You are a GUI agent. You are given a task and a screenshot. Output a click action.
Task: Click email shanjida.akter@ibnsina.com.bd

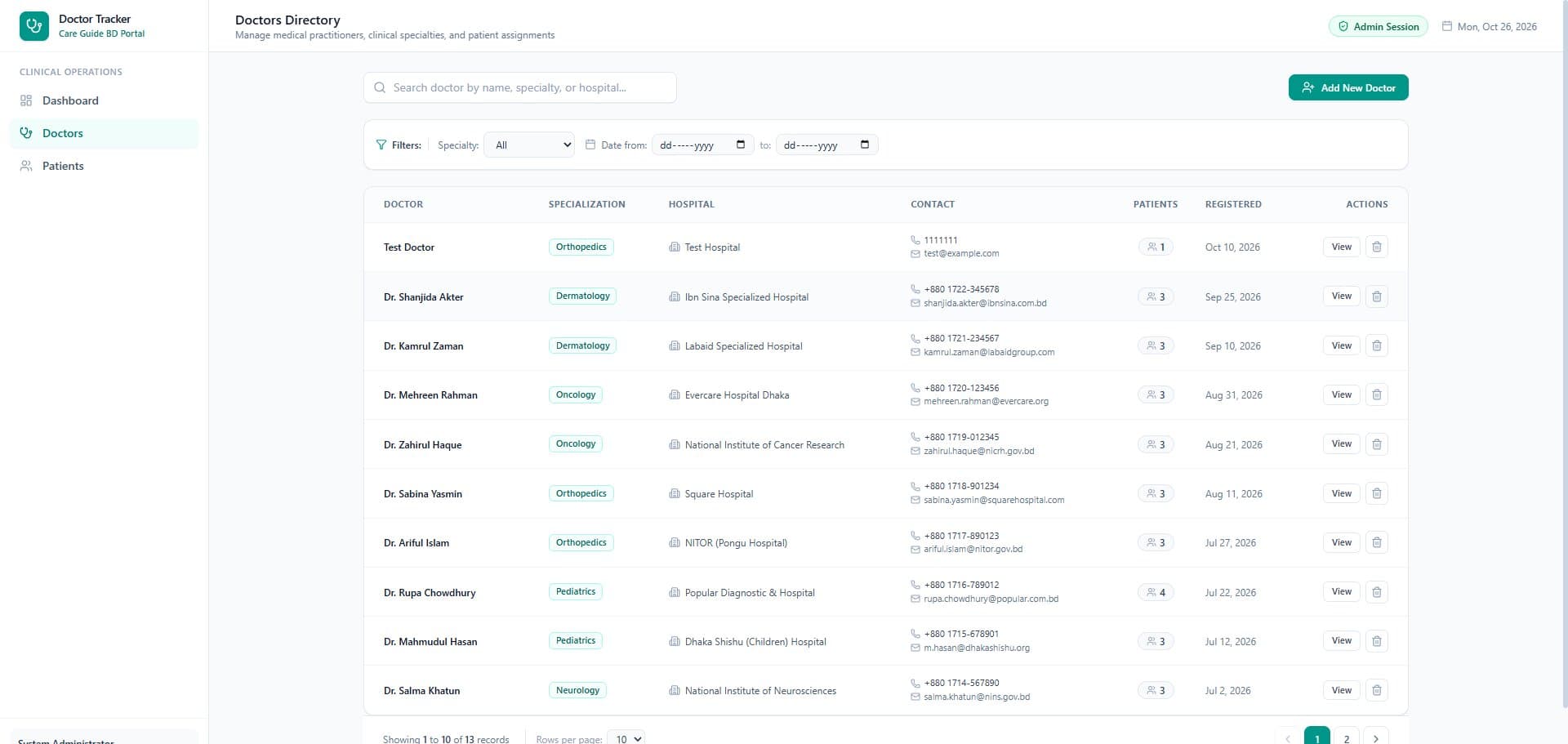tap(985, 303)
